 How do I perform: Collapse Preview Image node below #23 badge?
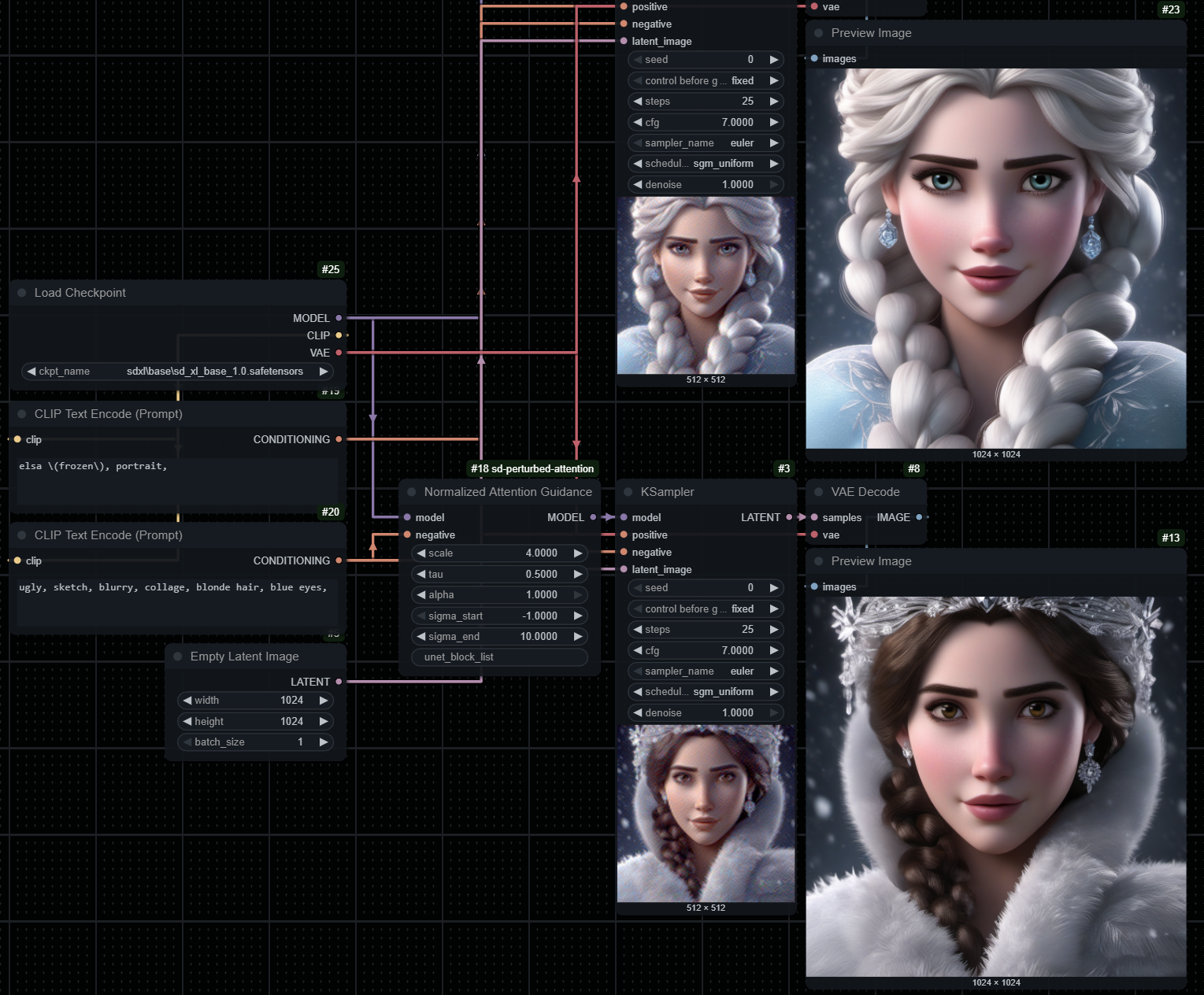pyautogui.click(x=819, y=33)
